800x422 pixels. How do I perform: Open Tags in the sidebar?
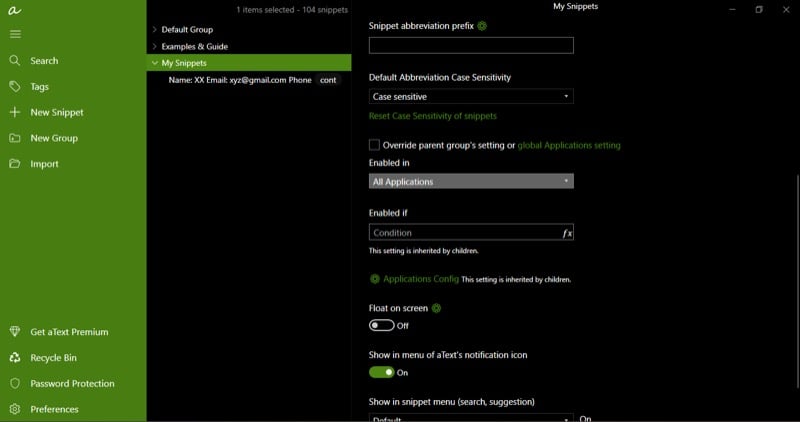39,87
